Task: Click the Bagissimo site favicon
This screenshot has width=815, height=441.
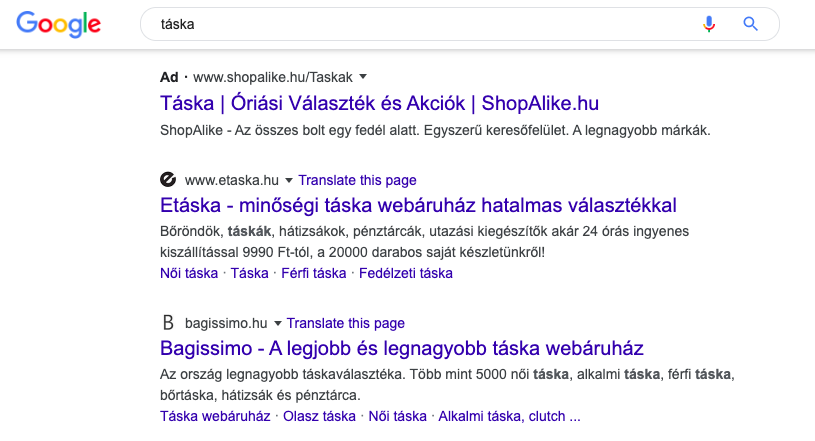Action: (x=168, y=323)
